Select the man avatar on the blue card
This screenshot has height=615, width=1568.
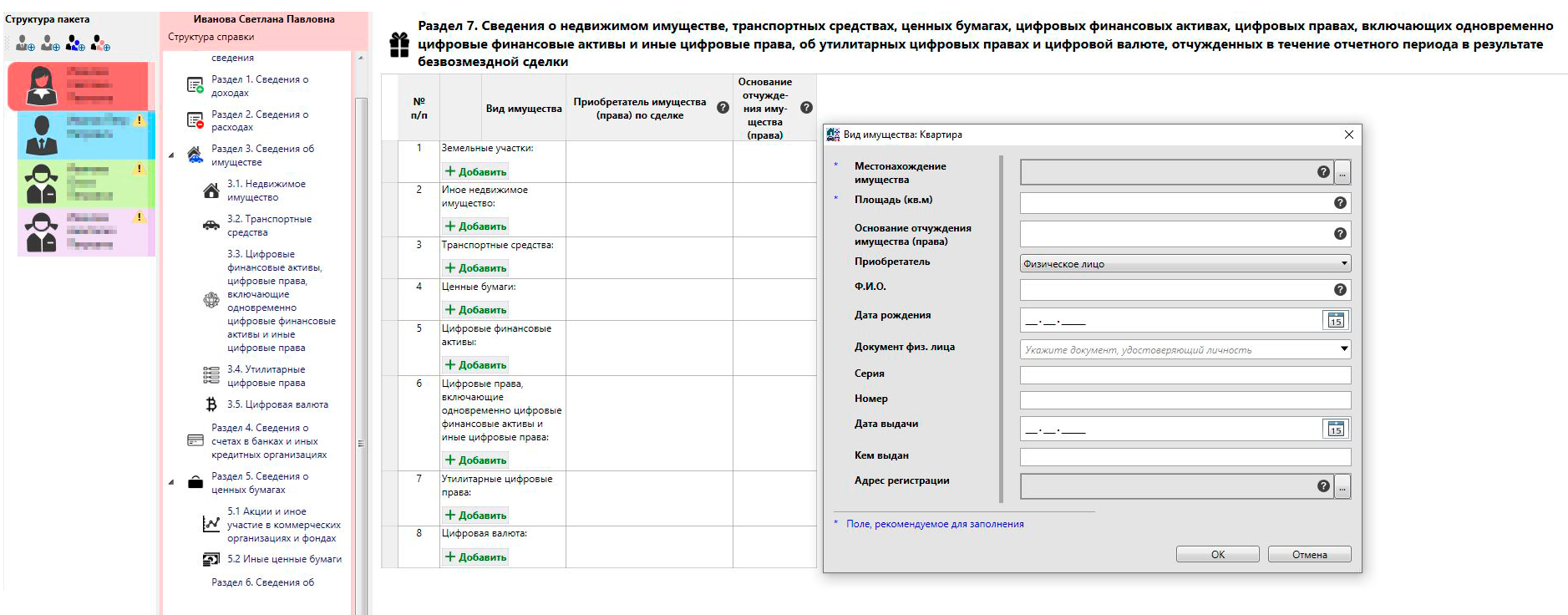(x=41, y=135)
